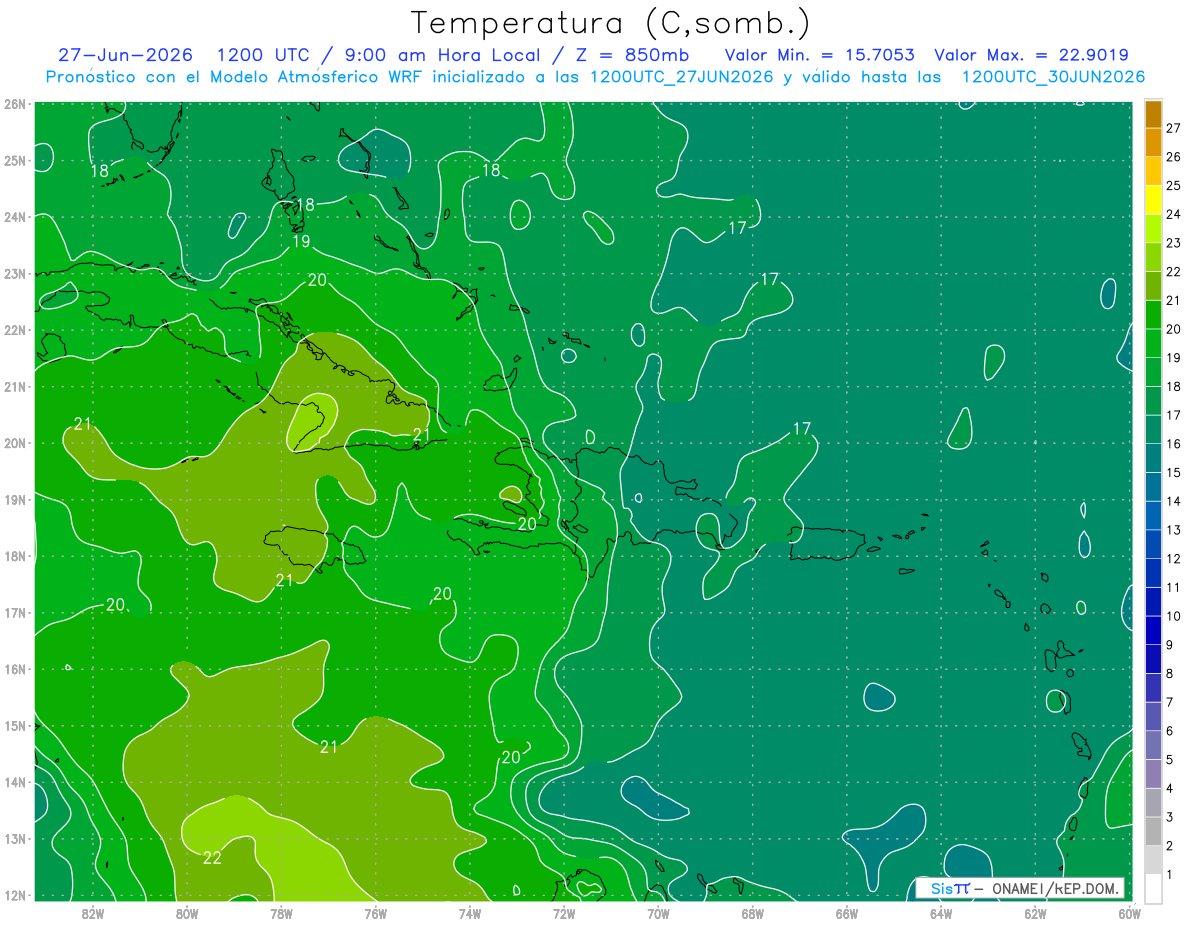Click latitude axis label "14N"
This screenshot has height=927, width=1200.
(15, 782)
